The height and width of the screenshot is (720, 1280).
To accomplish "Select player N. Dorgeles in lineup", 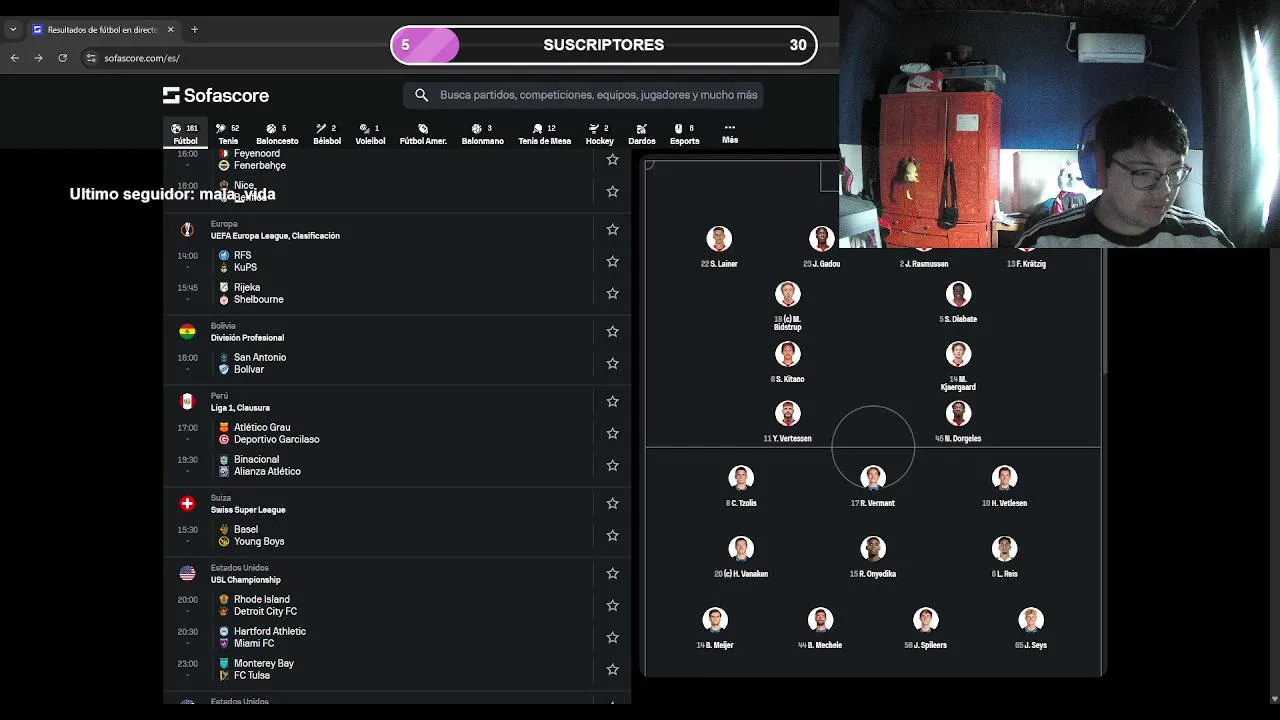I will click(x=958, y=421).
